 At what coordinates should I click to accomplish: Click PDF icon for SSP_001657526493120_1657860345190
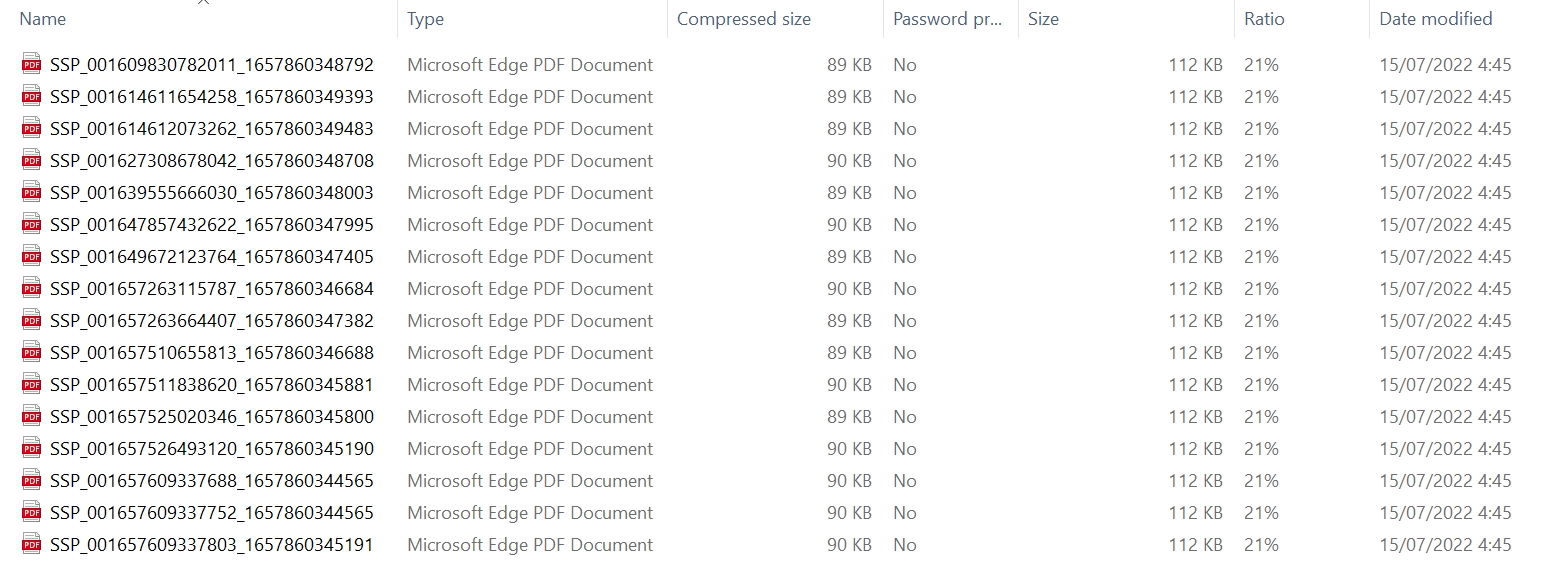click(31, 449)
